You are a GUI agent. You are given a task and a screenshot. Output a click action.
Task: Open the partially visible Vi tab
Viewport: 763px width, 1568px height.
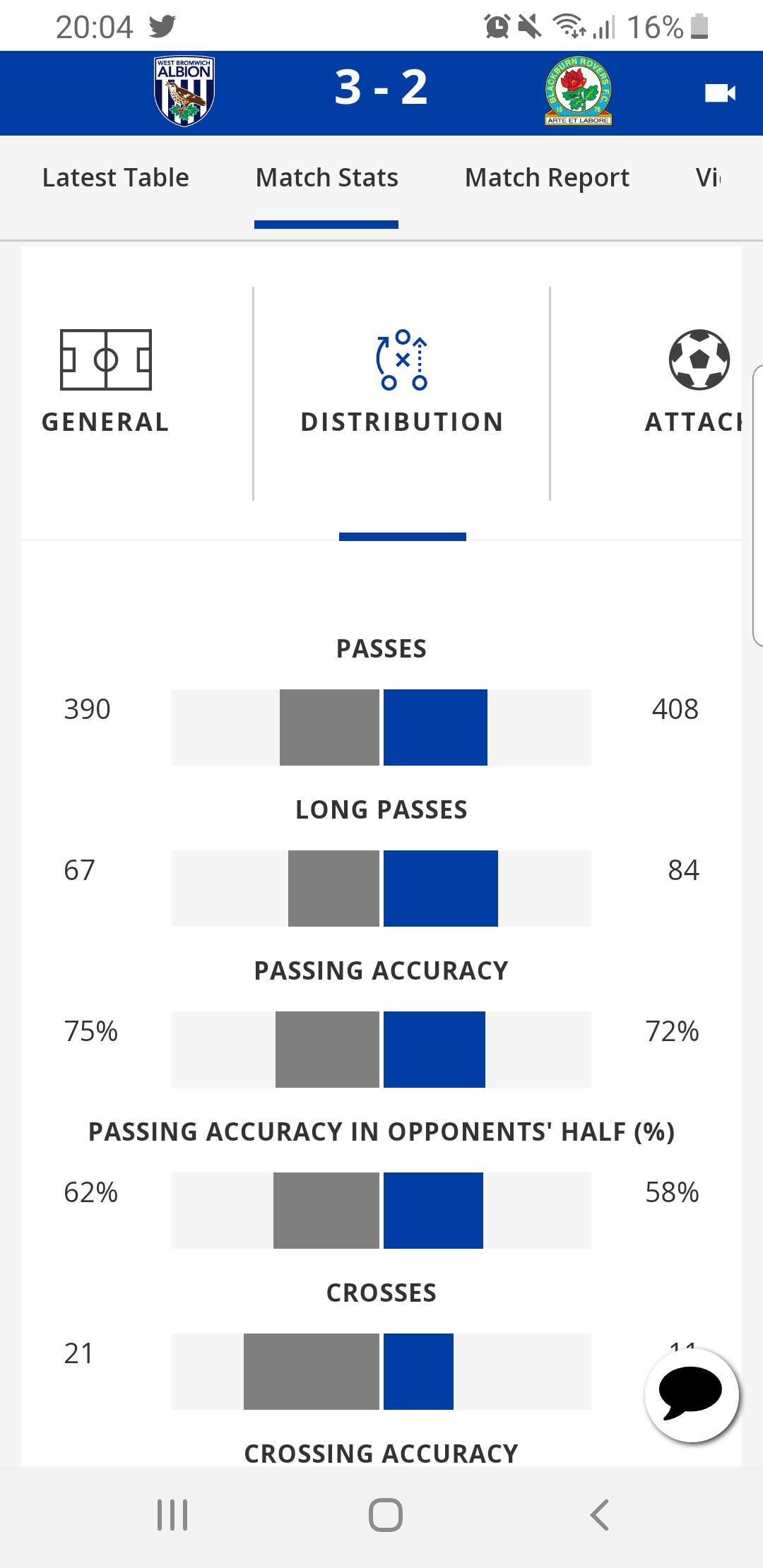coord(708,177)
